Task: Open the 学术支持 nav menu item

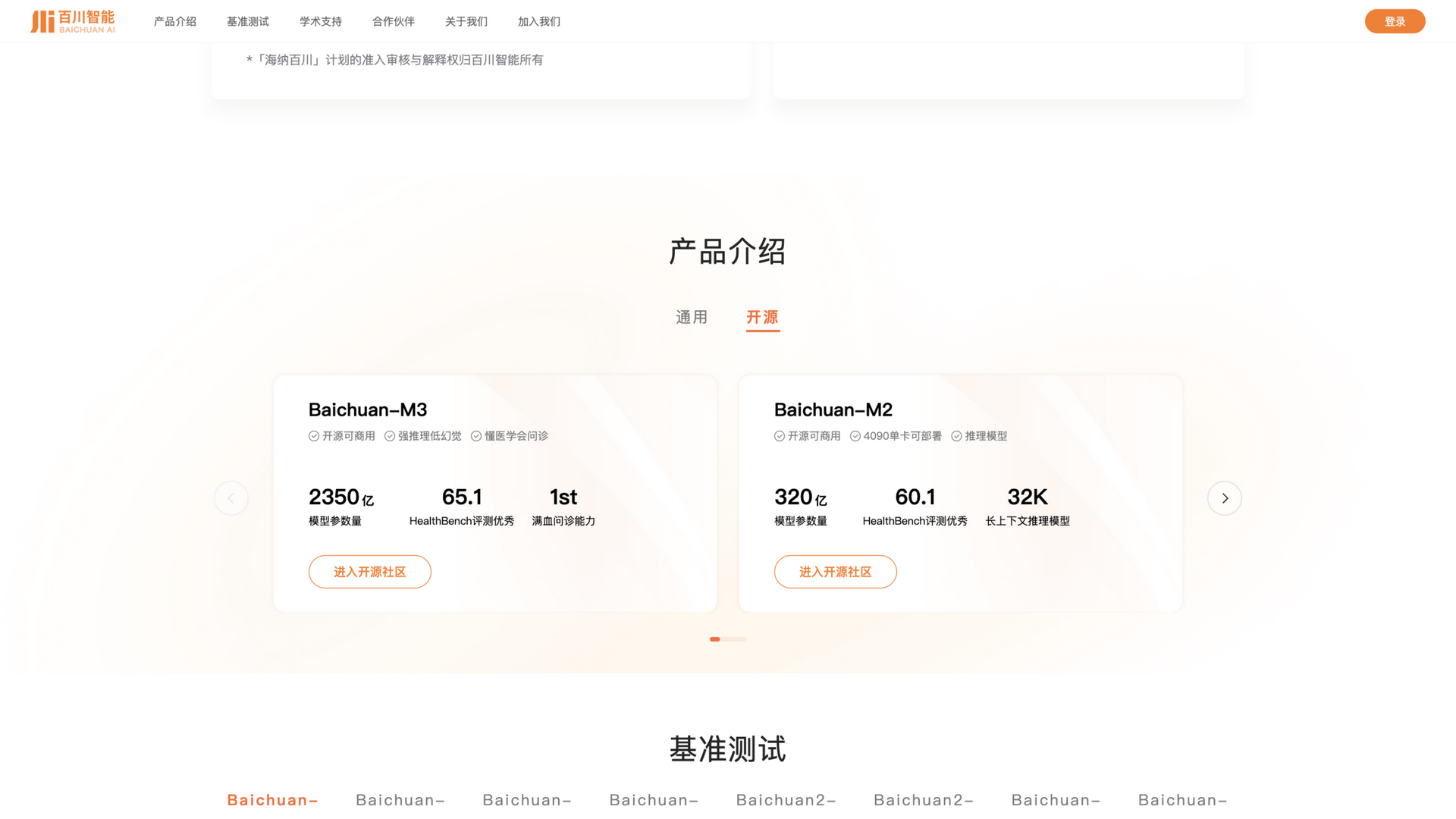Action: (321, 21)
